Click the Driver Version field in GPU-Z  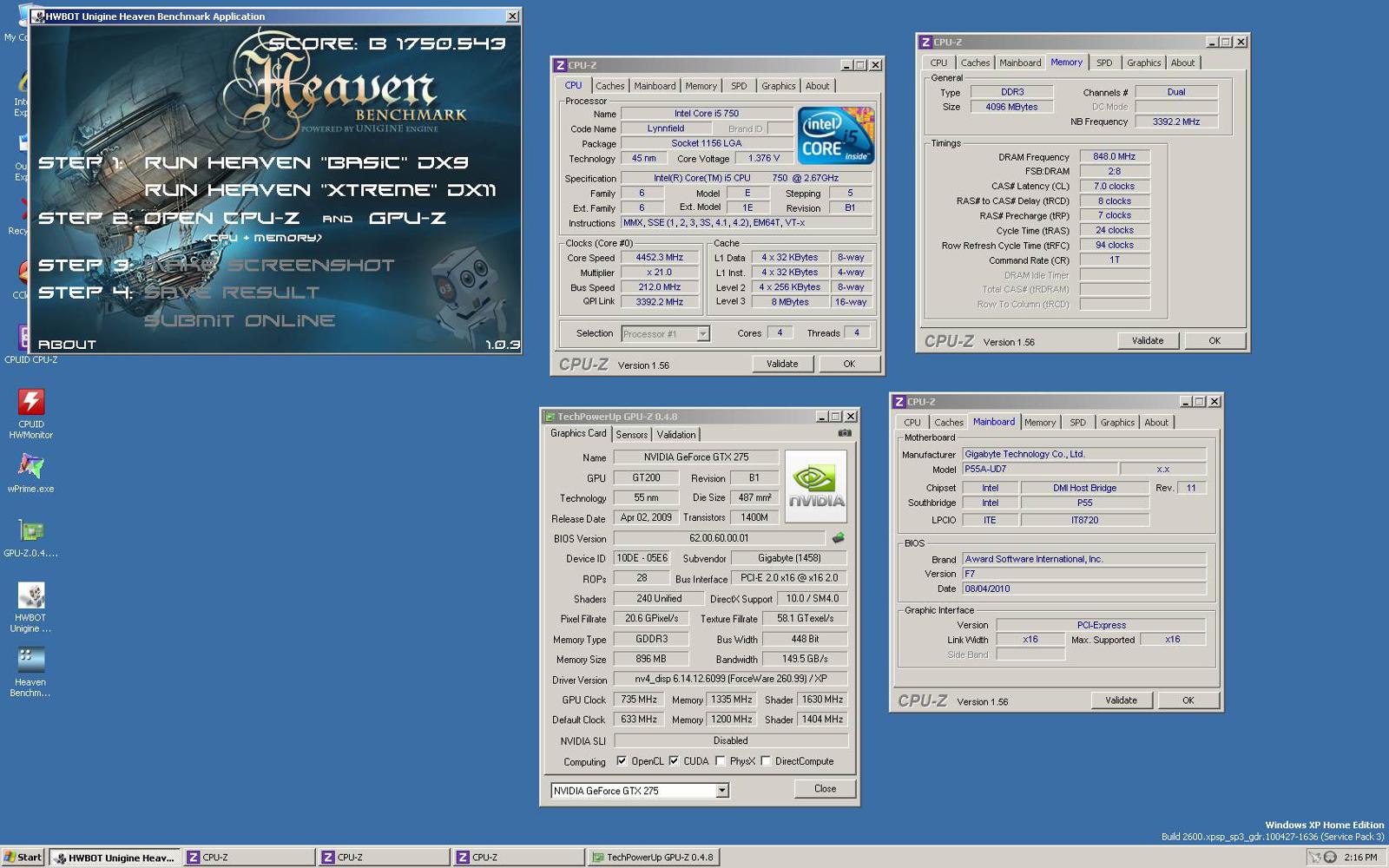731,679
